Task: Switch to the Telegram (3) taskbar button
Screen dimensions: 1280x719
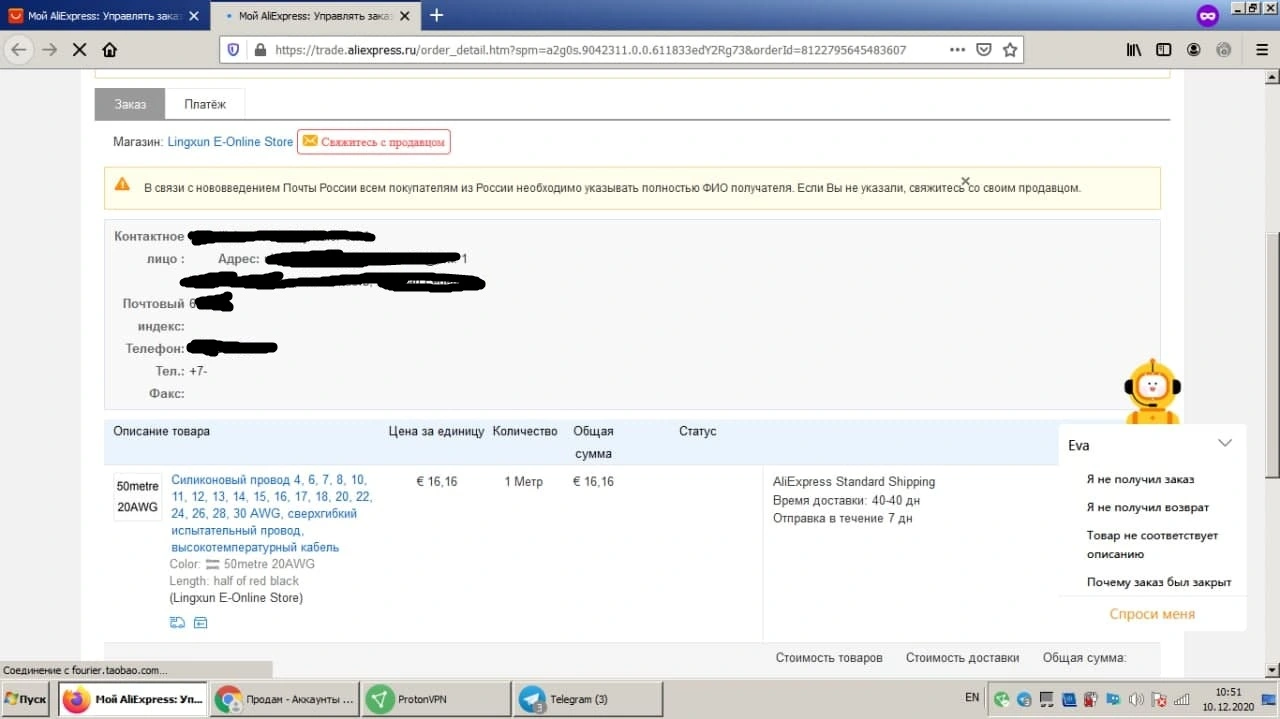Action: tap(587, 699)
